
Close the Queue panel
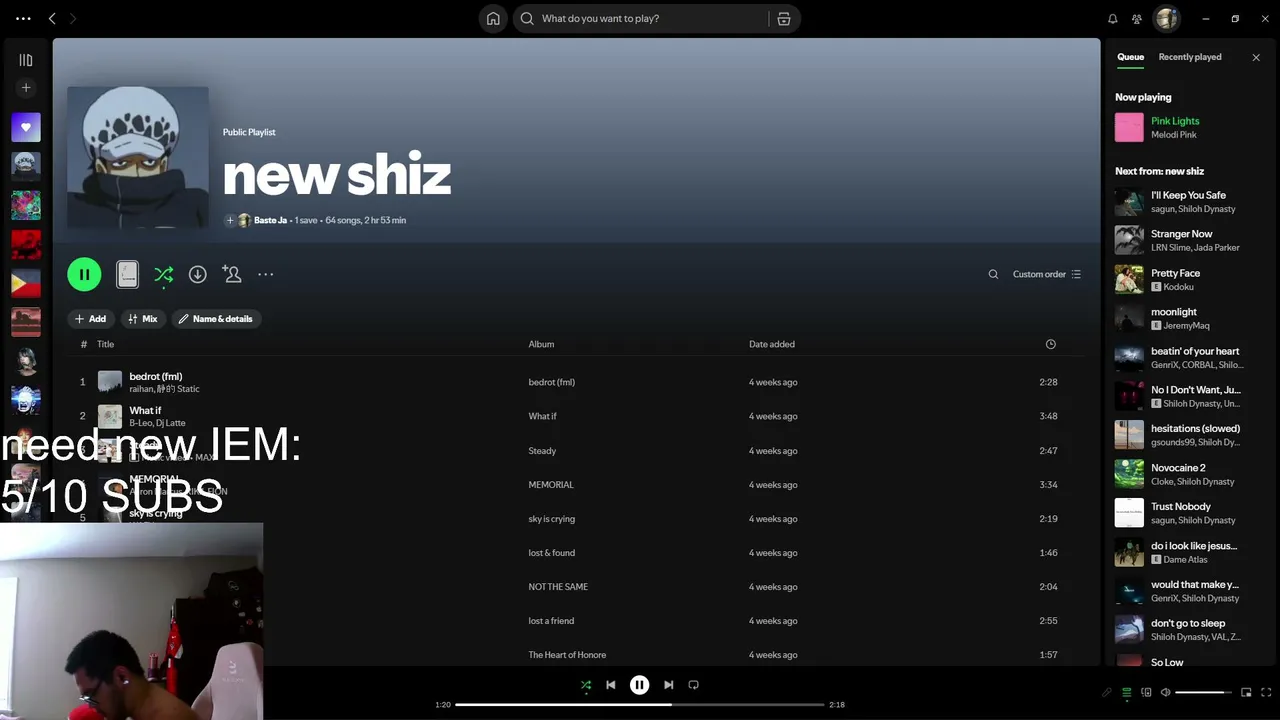point(1256,57)
